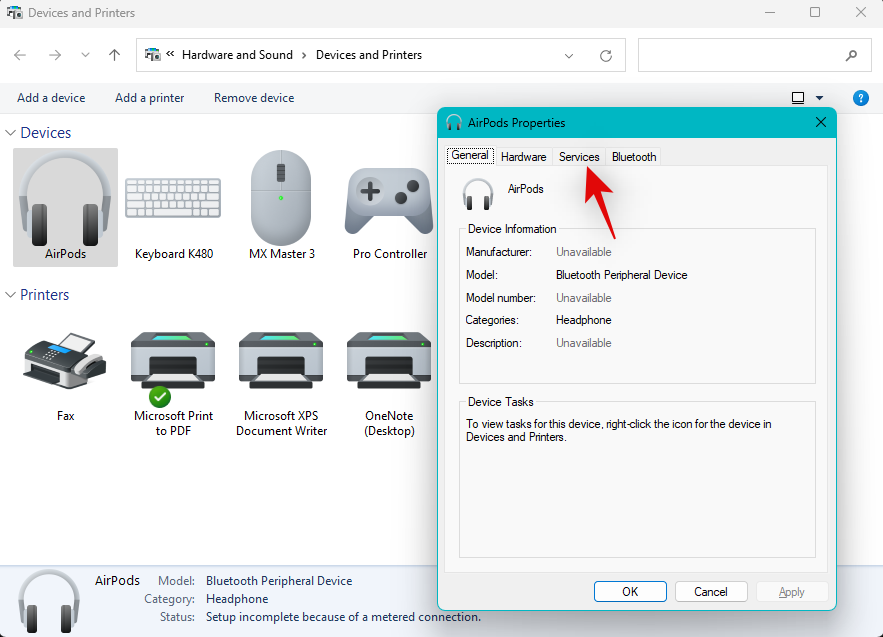
Task: Select the Microsoft XPS Document Writer printer
Action: click(281, 361)
